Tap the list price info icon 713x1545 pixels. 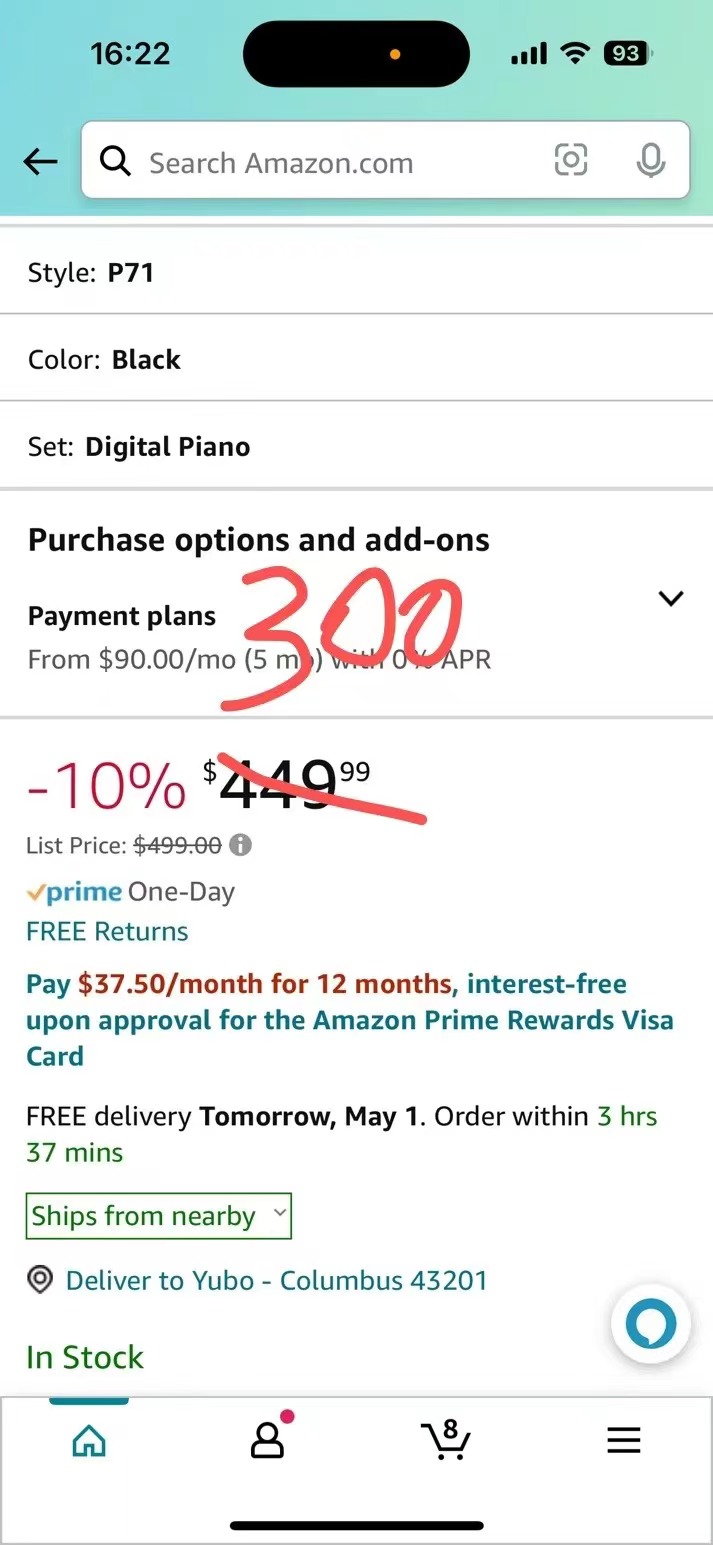[240, 845]
